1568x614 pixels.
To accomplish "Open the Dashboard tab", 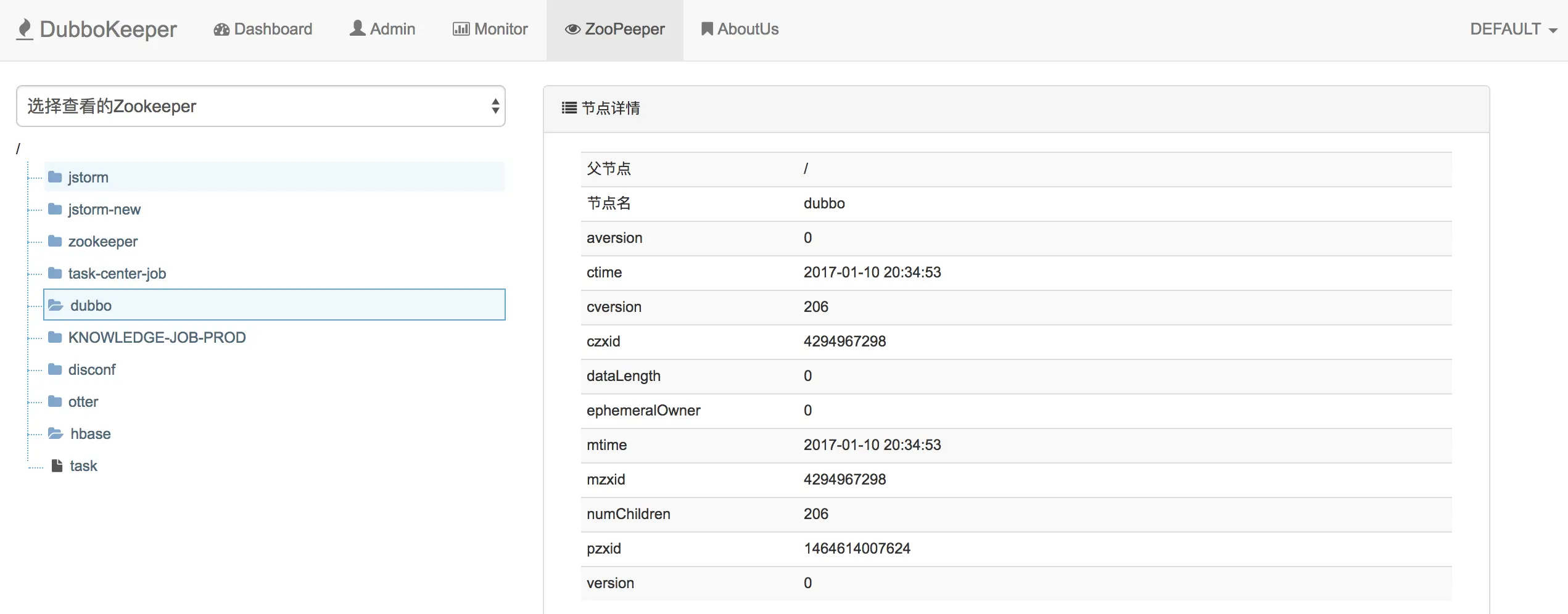I will (x=263, y=29).
